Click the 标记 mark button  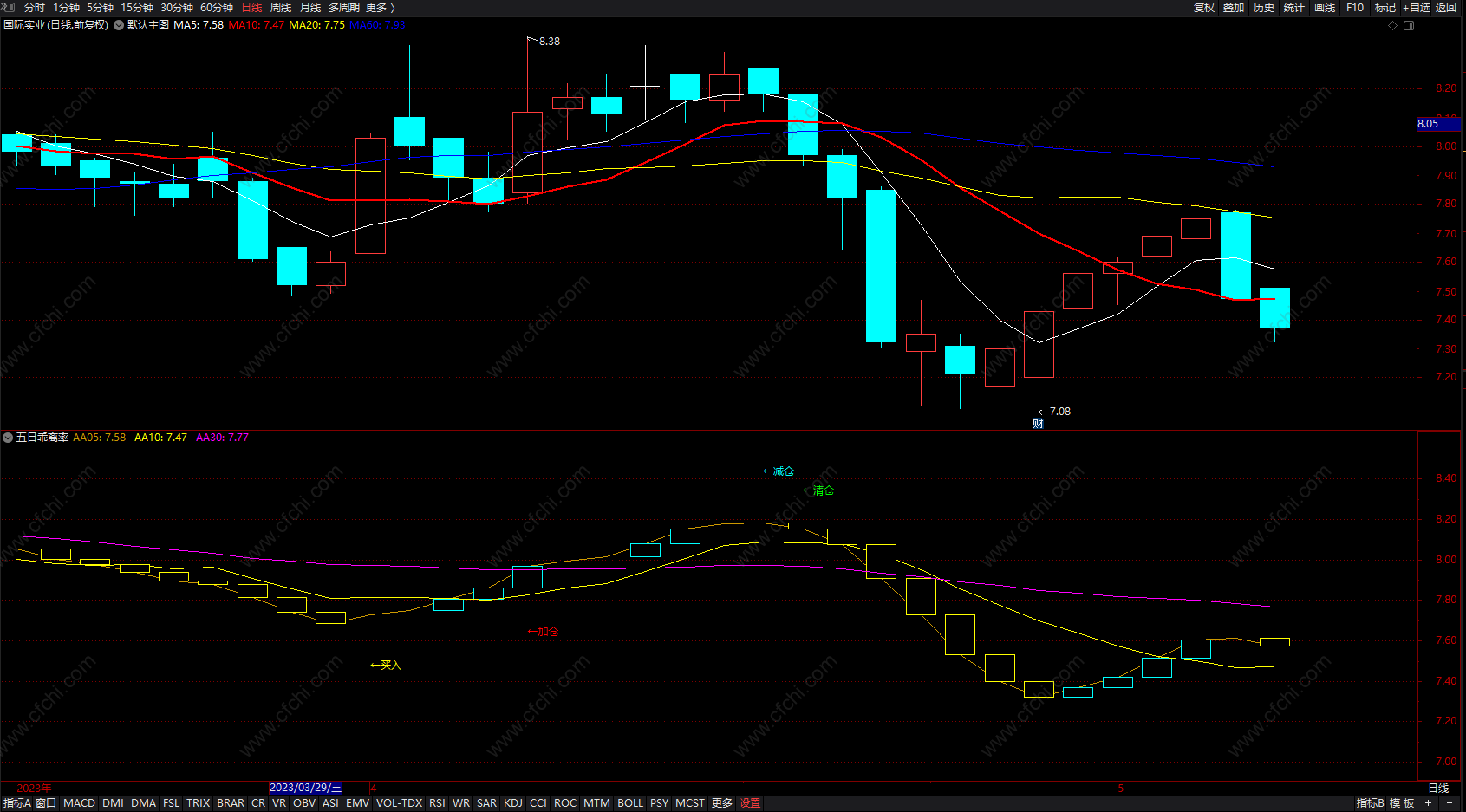pos(1385,7)
